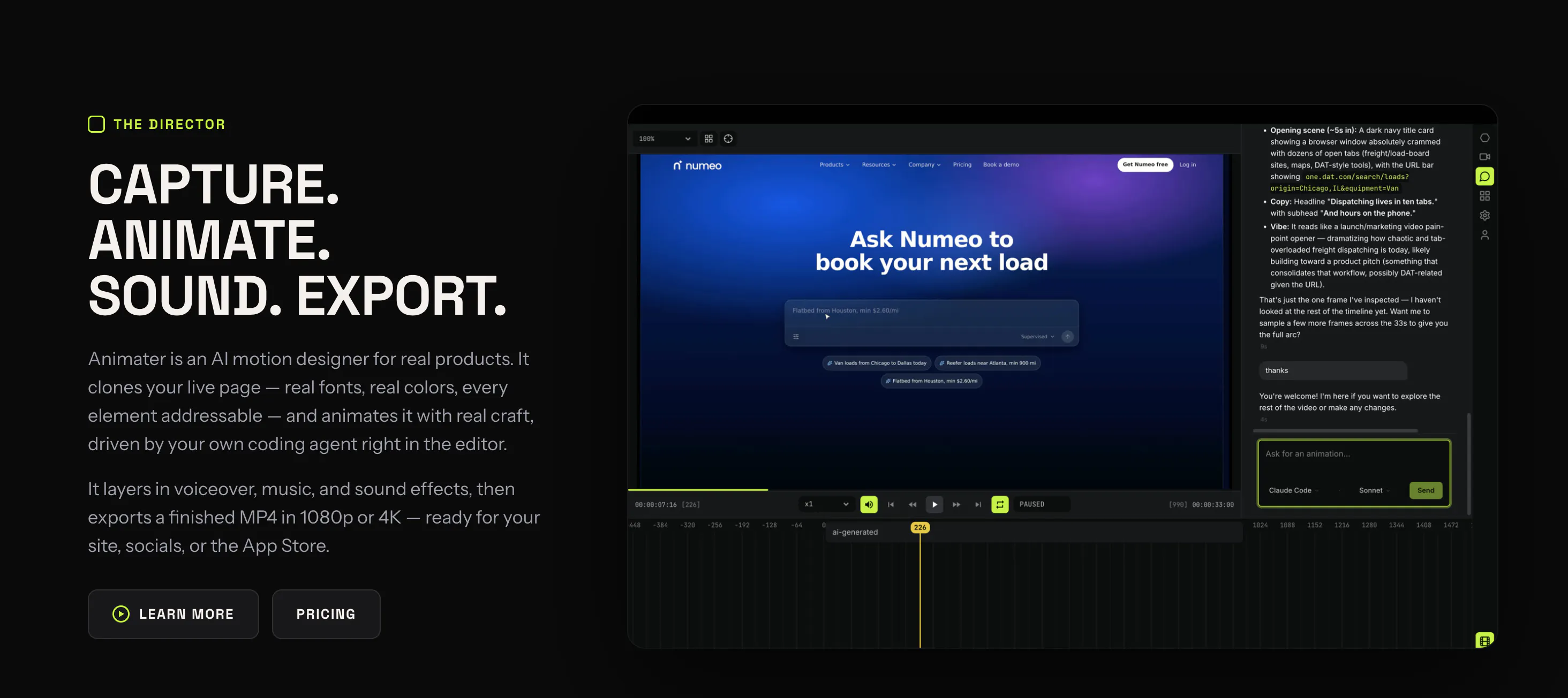This screenshot has width=1568, height=698.
Task: Select the Reefer loads near Atlanta chip
Action: click(x=987, y=363)
